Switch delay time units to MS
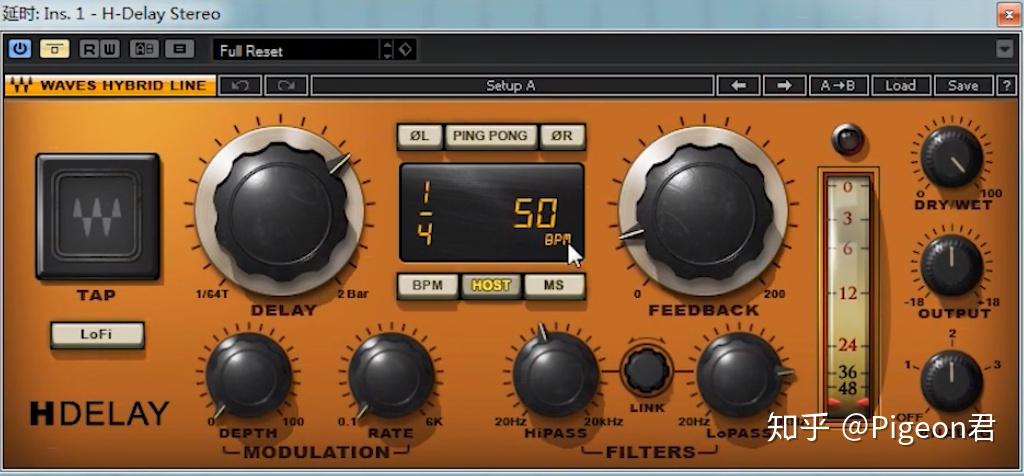The width and height of the screenshot is (1024, 476). click(x=554, y=285)
